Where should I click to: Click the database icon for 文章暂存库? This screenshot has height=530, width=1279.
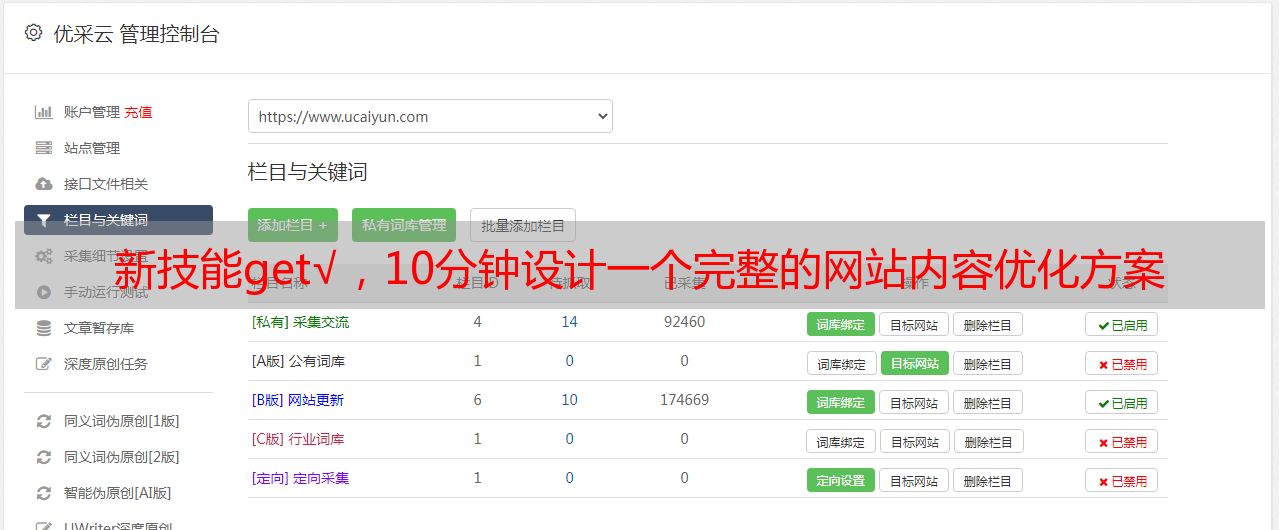click(x=43, y=328)
